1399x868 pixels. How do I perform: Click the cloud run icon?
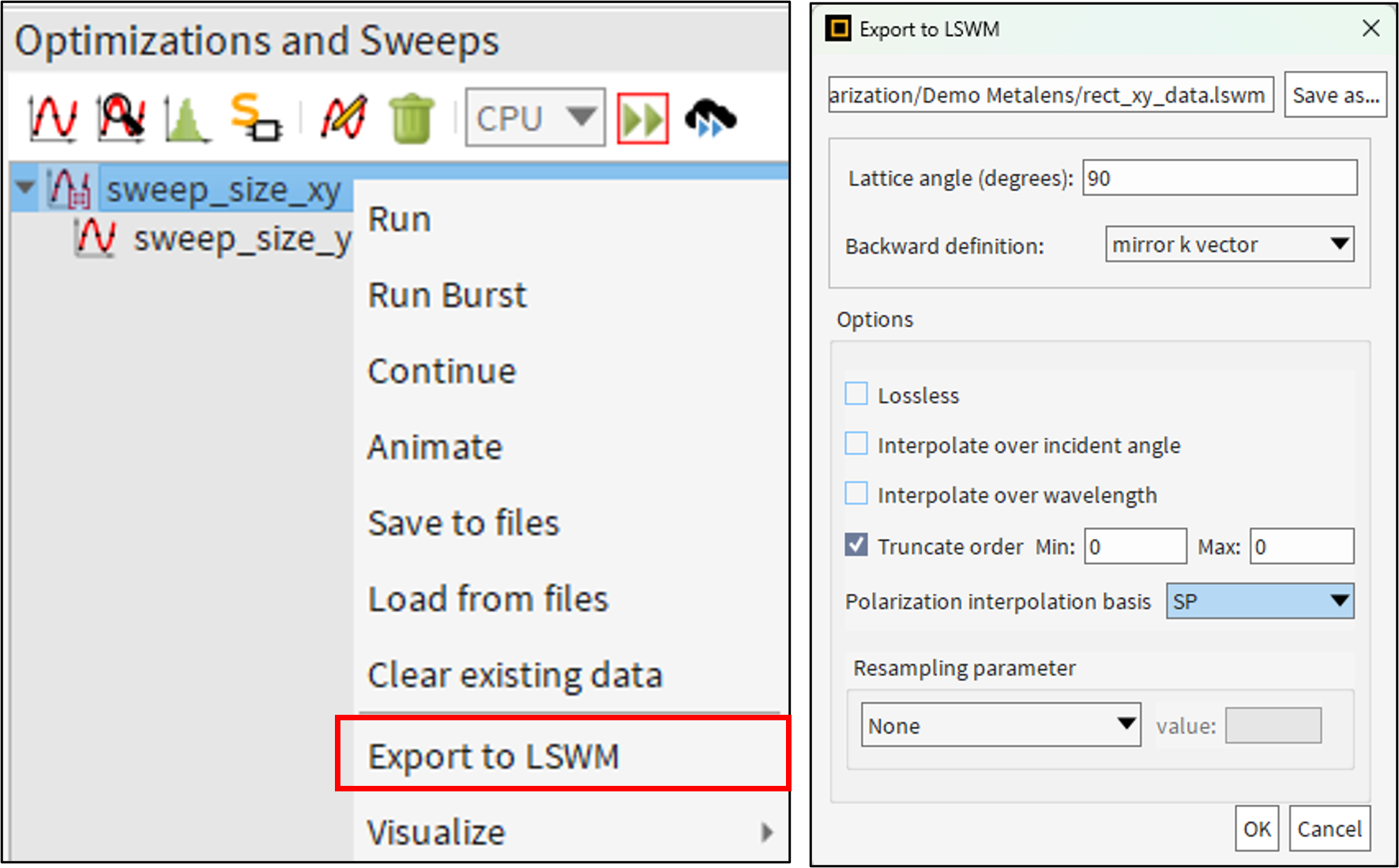click(710, 118)
